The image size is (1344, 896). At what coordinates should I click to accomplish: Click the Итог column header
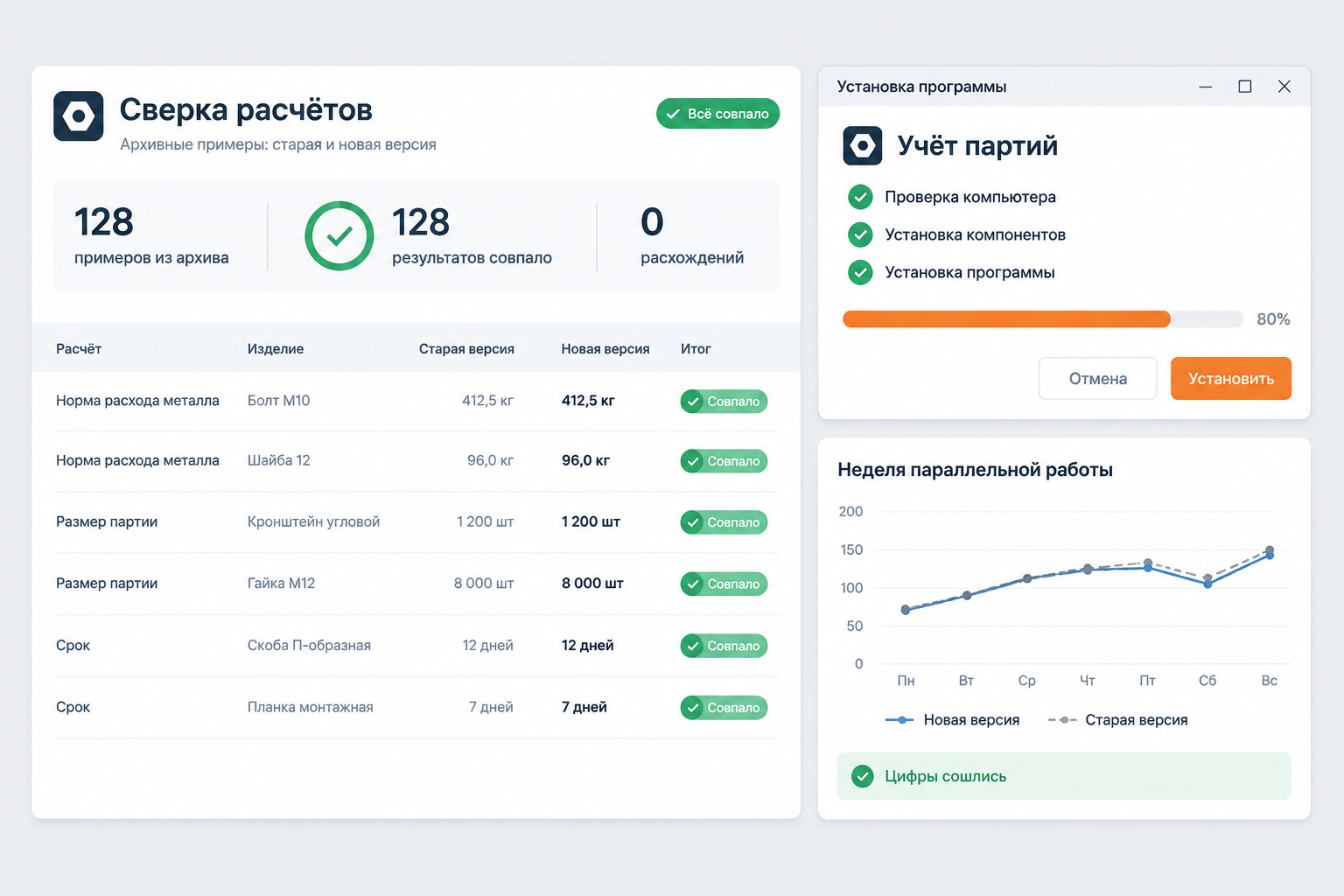[696, 349]
